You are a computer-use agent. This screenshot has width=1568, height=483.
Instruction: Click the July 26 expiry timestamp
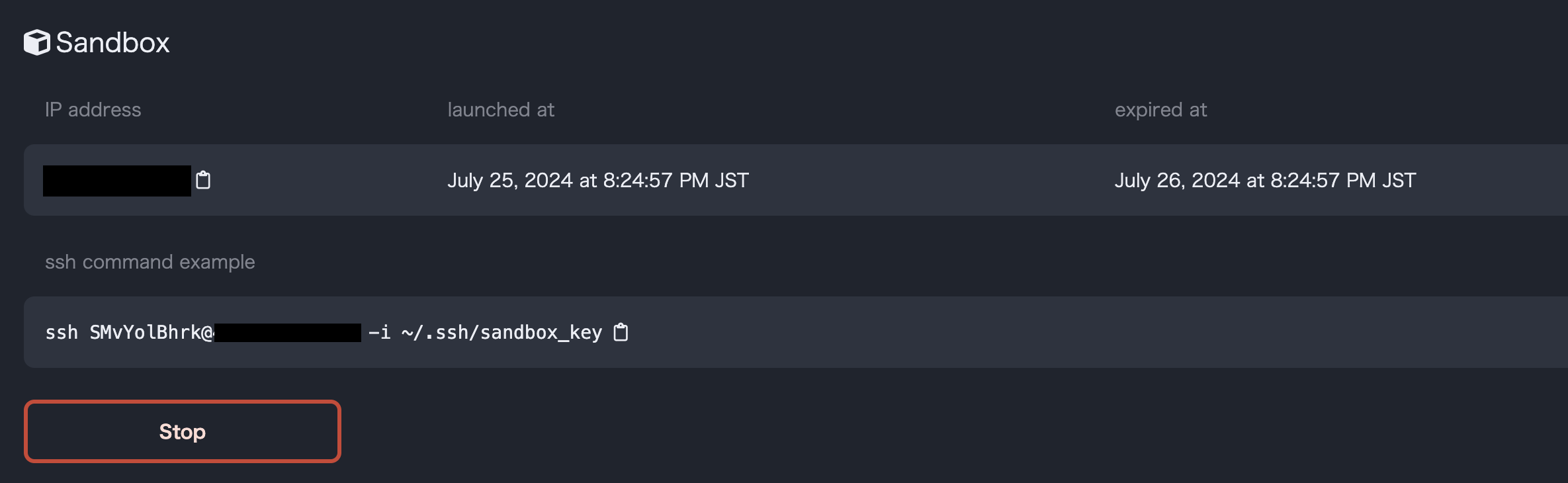coord(1264,180)
